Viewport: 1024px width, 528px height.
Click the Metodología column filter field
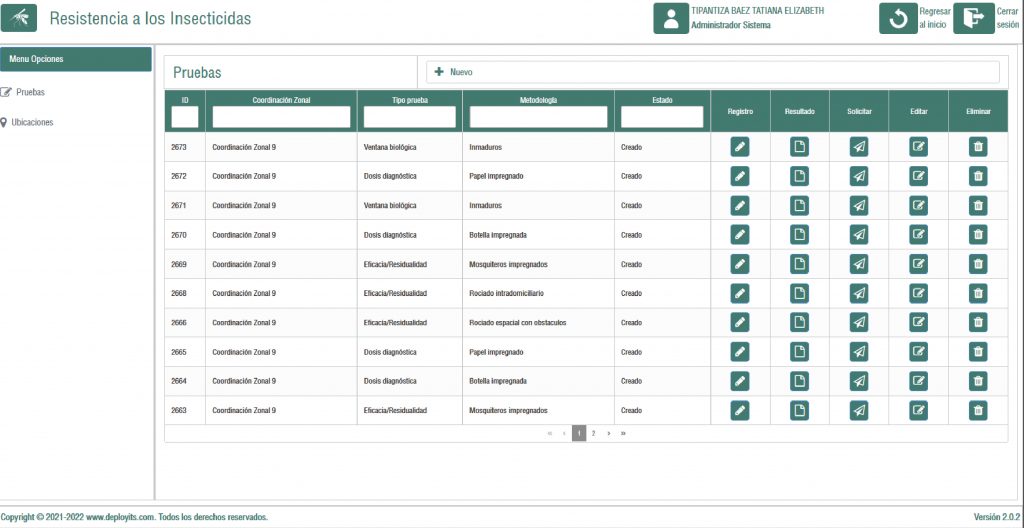pyautogui.click(x=538, y=117)
